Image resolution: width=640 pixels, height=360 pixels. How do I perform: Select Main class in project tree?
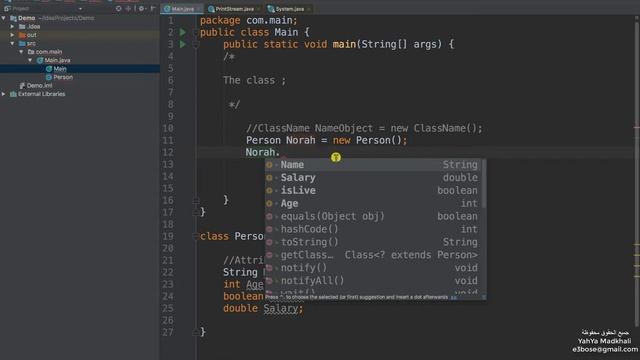pyautogui.click(x=60, y=69)
